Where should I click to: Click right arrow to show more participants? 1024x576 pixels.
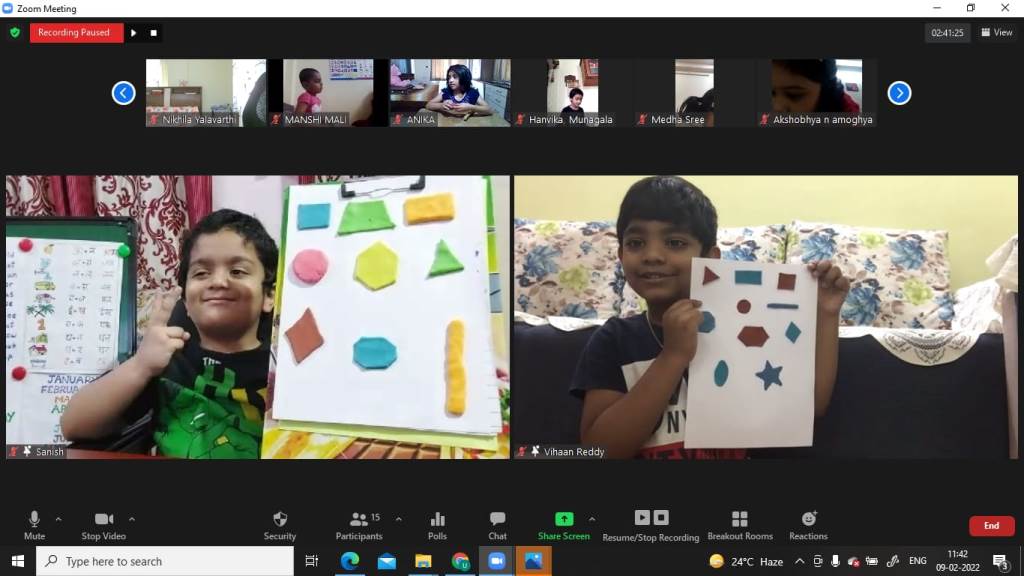coord(899,93)
